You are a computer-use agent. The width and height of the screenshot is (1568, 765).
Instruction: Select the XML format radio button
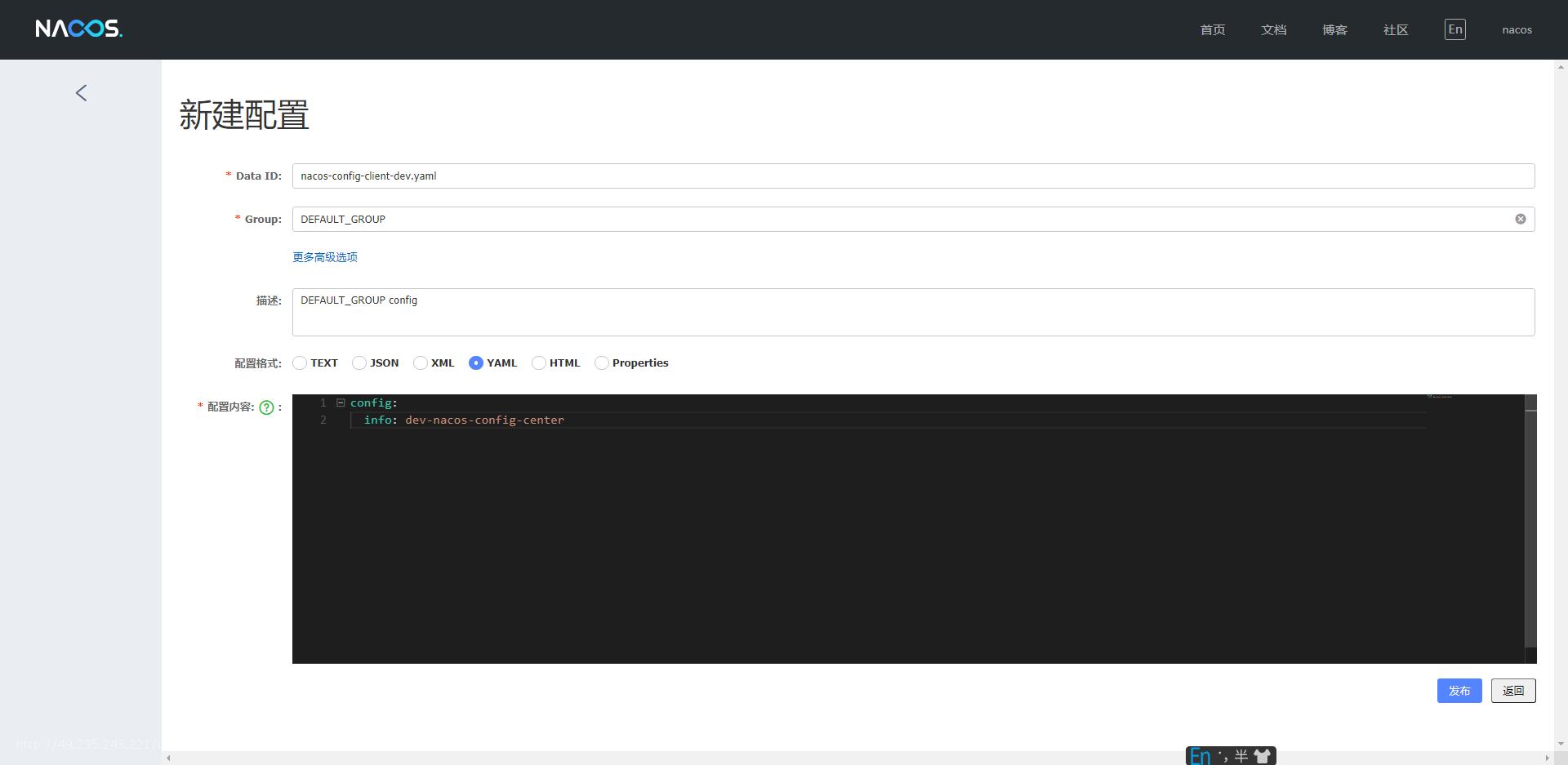click(421, 362)
